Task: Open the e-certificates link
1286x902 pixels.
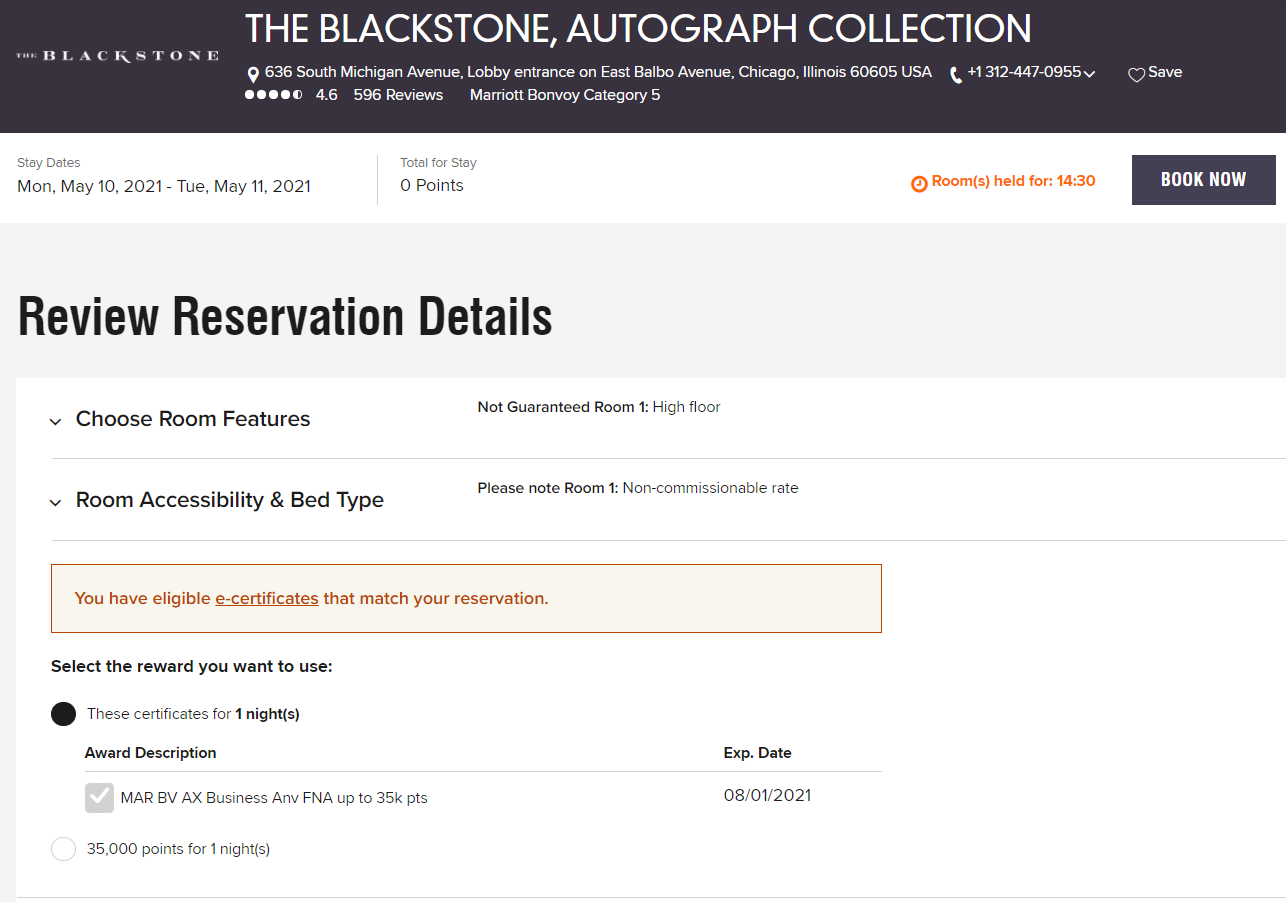Action: (267, 599)
